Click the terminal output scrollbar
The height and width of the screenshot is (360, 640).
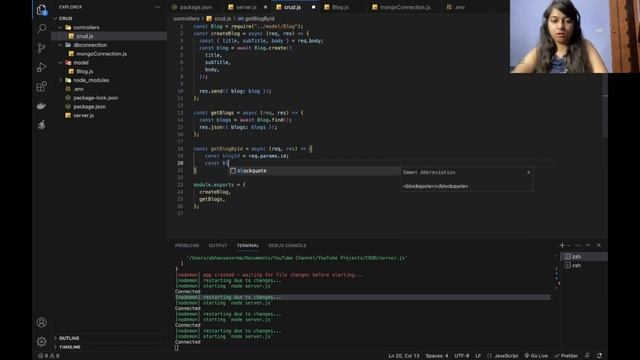tap(556, 273)
